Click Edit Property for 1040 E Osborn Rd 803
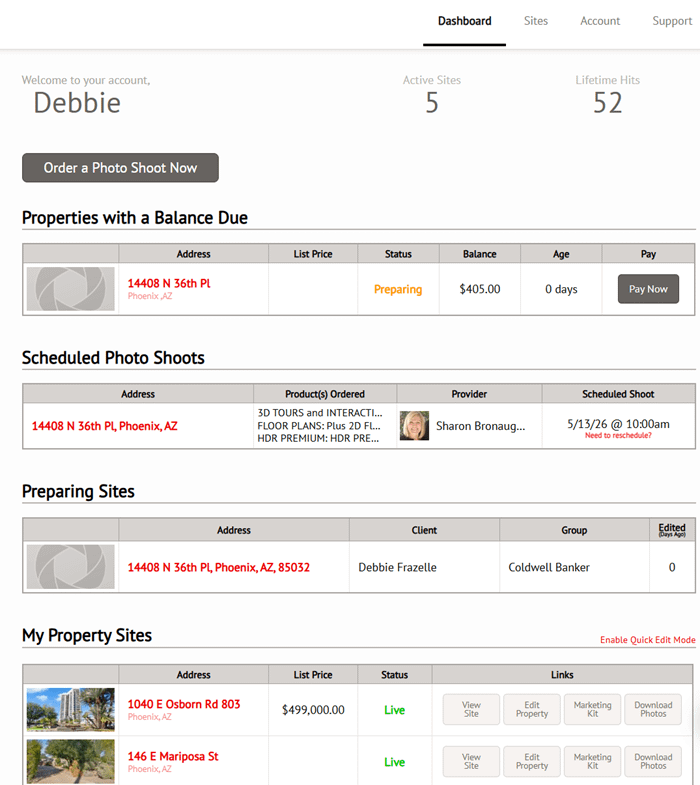Screen dimensions: 700x785 click(x=532, y=709)
